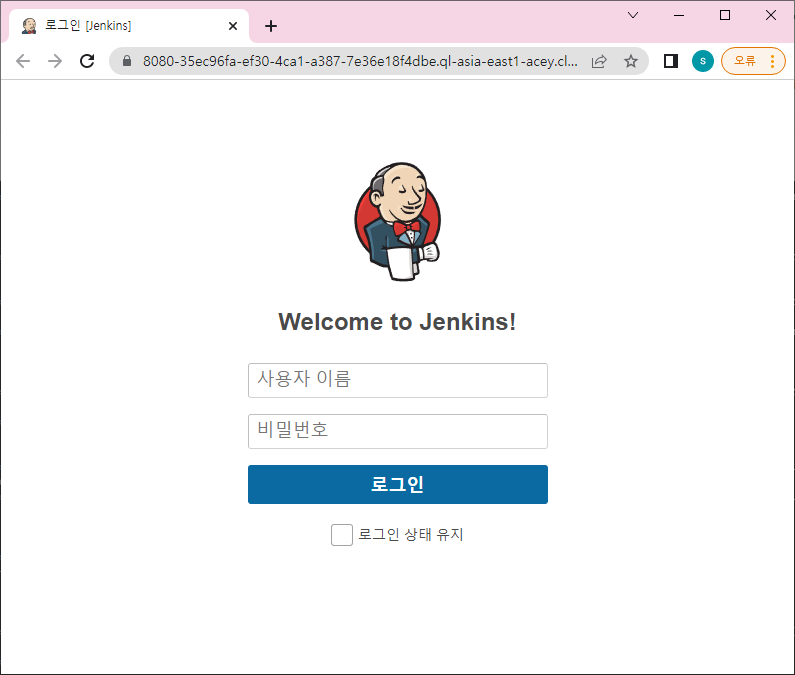Screen dimensions: 795x675
Task: Click the Jenkins butler logo
Action: [398, 222]
